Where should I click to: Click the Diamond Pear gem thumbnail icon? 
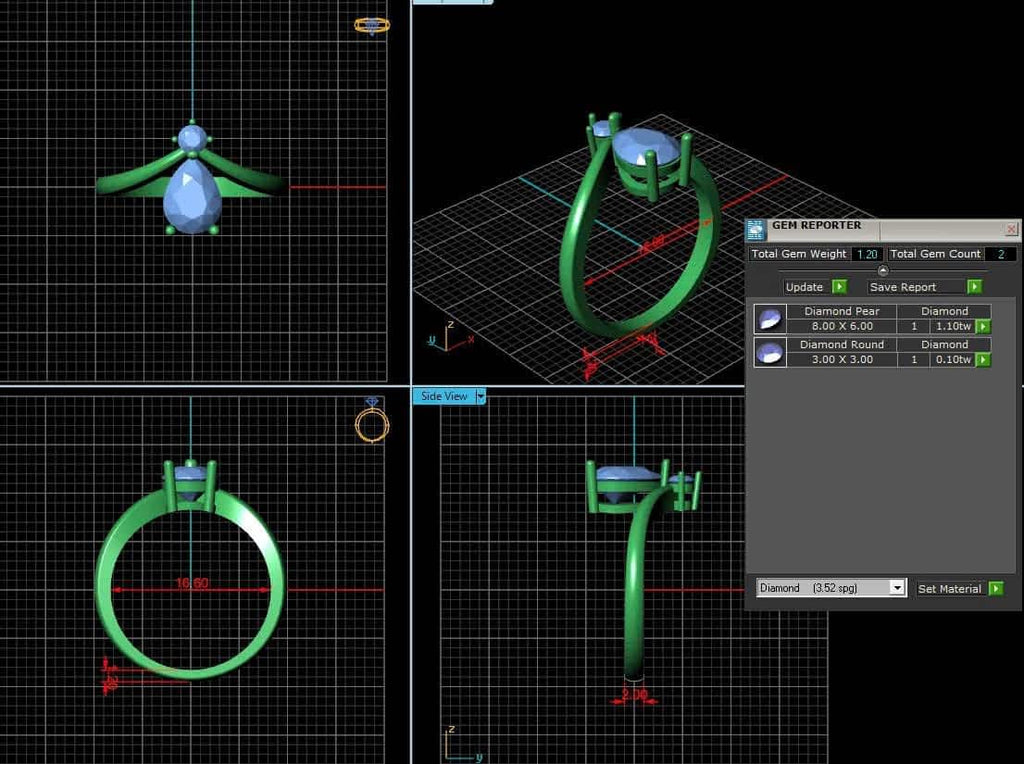770,319
